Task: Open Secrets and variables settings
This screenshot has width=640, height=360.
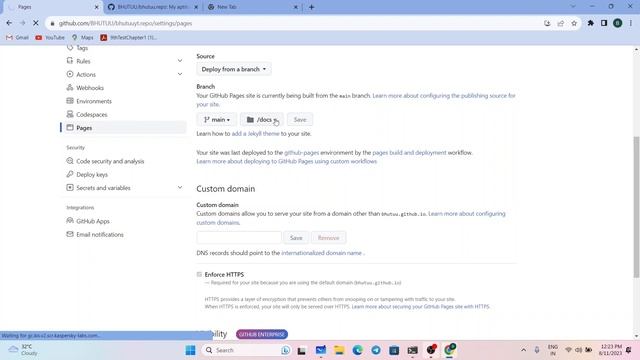Action: pos(103,188)
